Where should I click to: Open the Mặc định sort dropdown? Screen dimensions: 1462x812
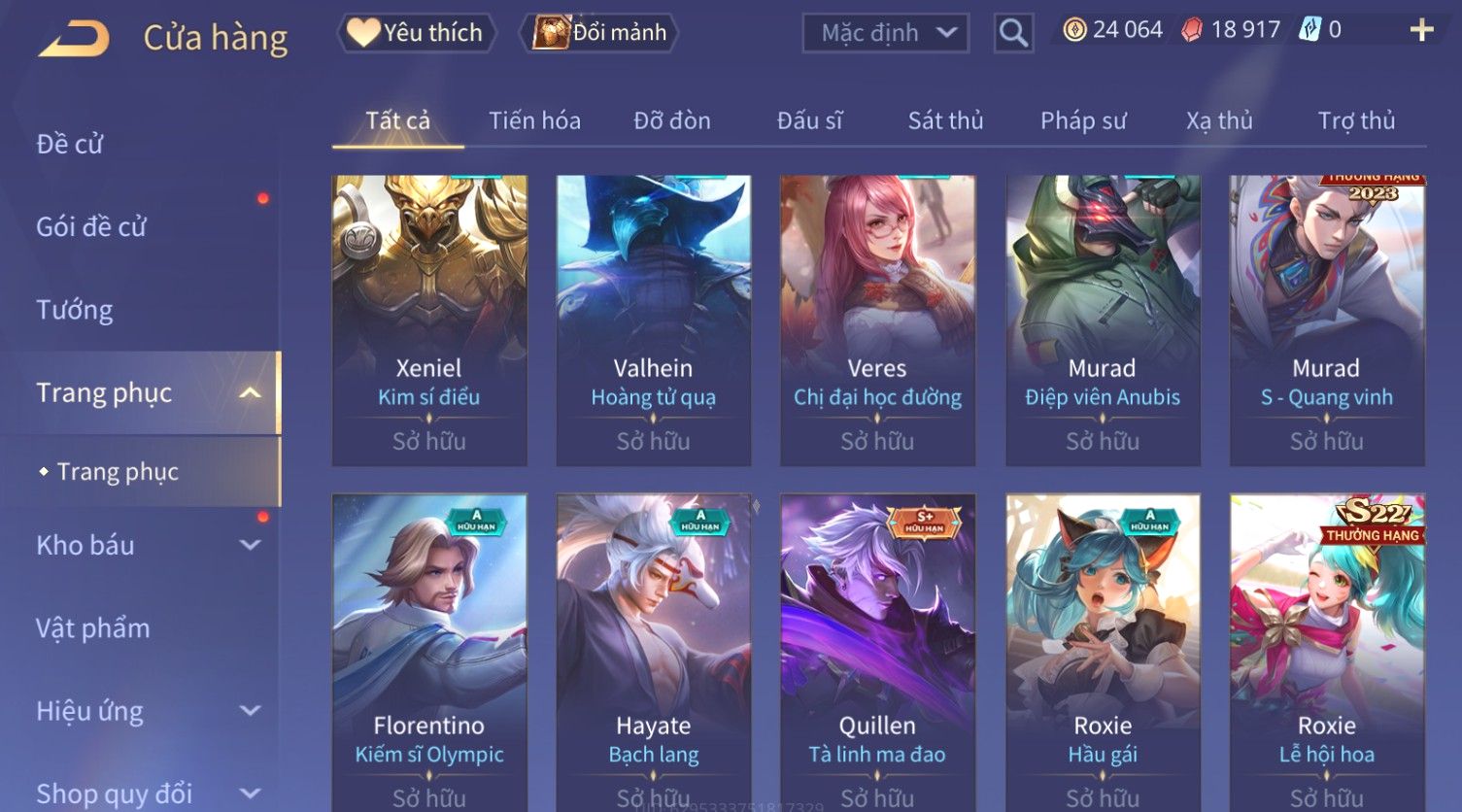pos(885,33)
